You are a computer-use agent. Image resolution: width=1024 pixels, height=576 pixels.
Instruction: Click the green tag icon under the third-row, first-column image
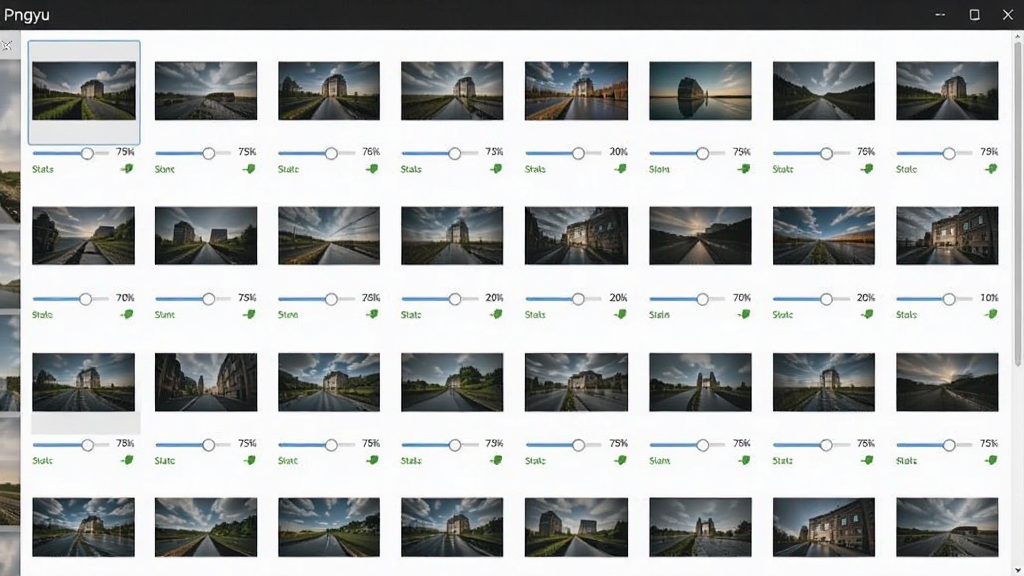[x=127, y=460]
